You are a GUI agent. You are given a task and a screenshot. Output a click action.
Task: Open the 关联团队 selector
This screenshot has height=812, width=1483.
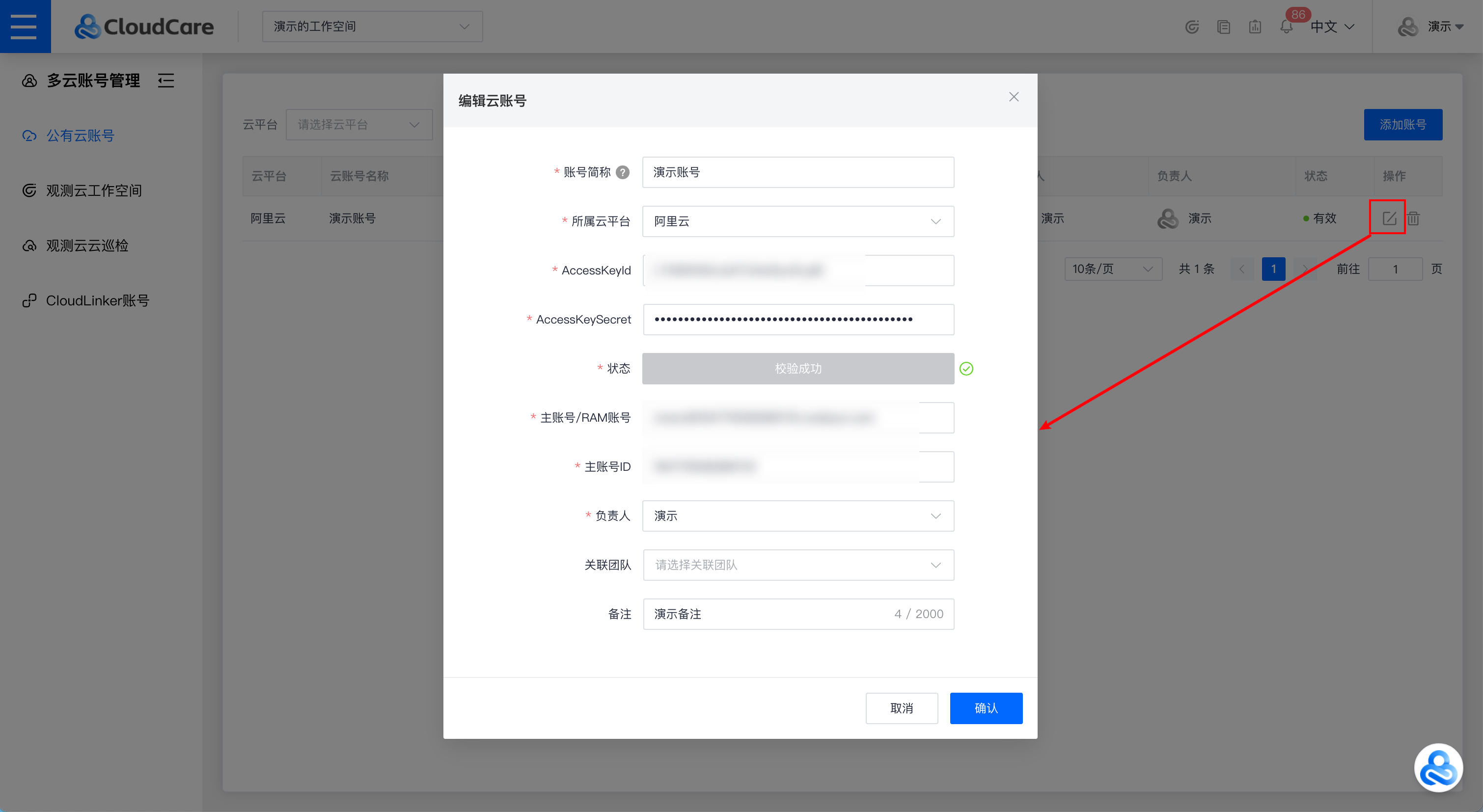798,565
